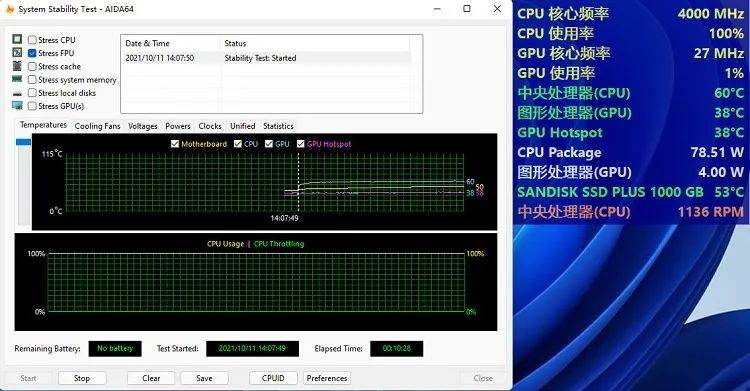
Task: Click the local disks drive icon
Action: click(x=17, y=93)
